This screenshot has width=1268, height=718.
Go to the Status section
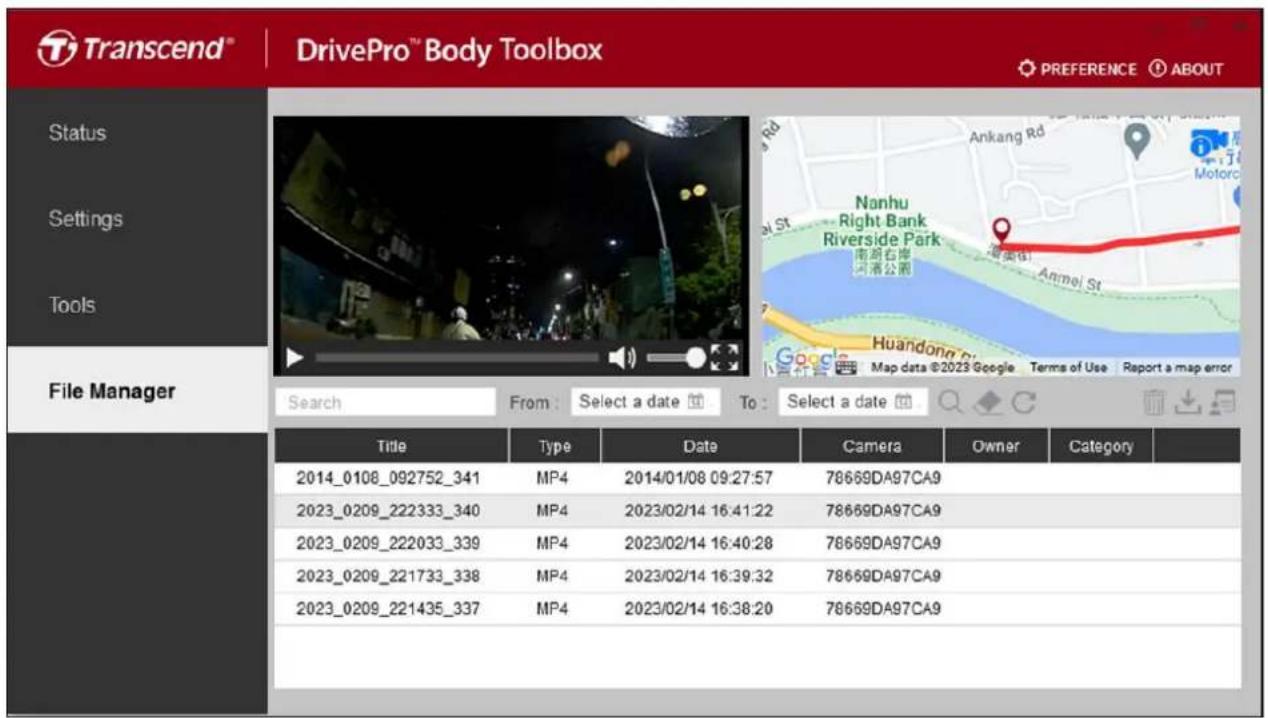(137, 132)
